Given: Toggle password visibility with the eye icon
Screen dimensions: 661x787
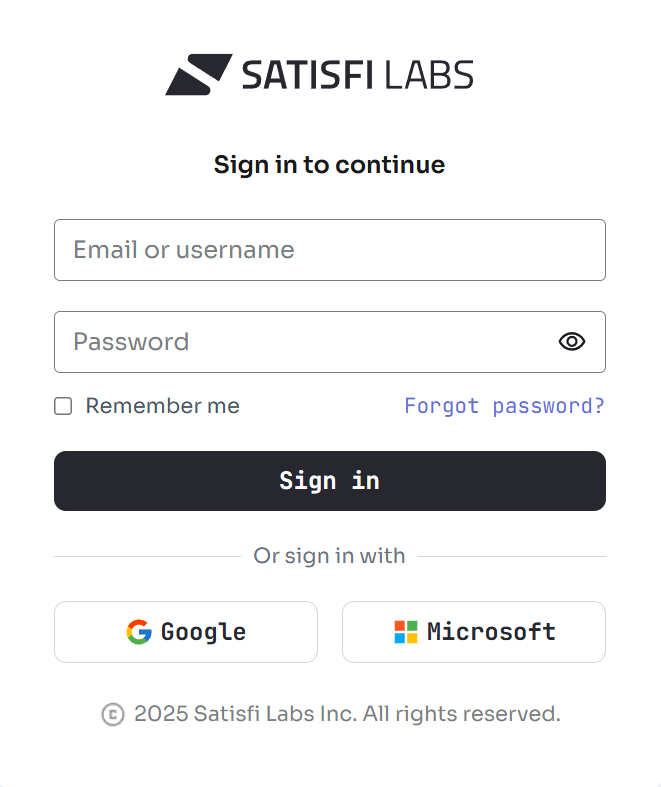Looking at the screenshot, I should pos(571,342).
